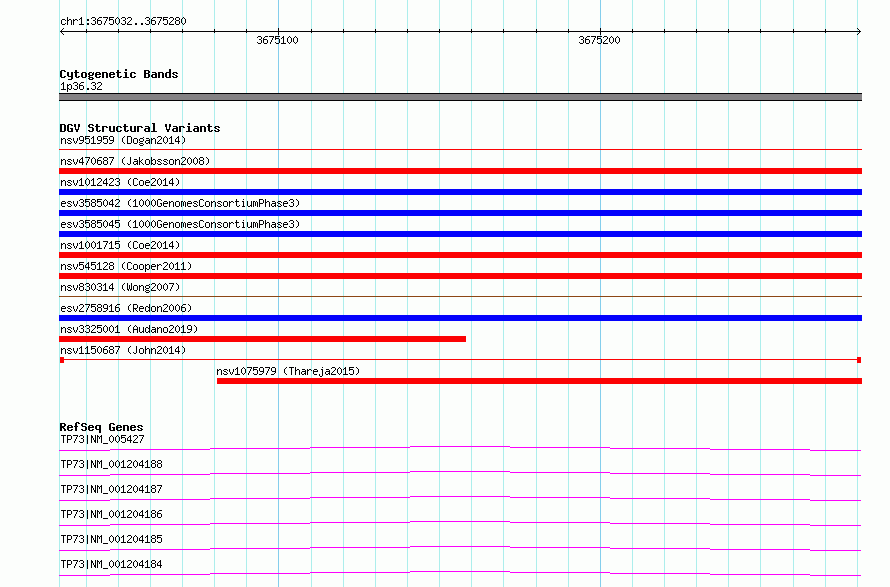Click the red bar for nsv1001715
The height and width of the screenshot is (587, 890).
click(460, 255)
